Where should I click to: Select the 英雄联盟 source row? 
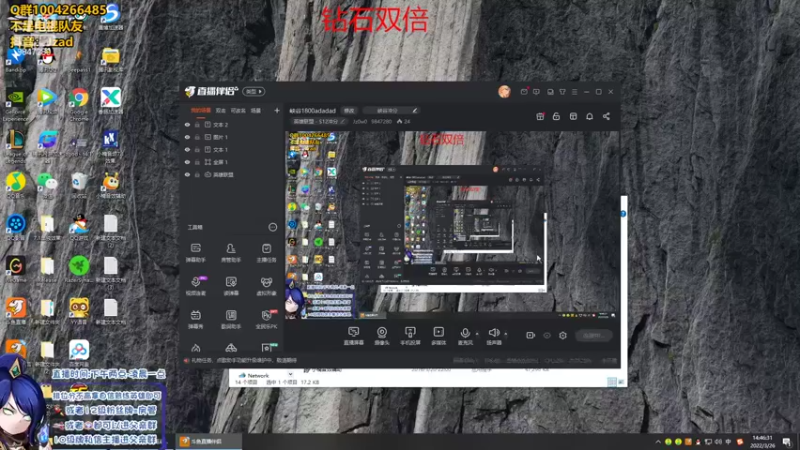click(232, 174)
